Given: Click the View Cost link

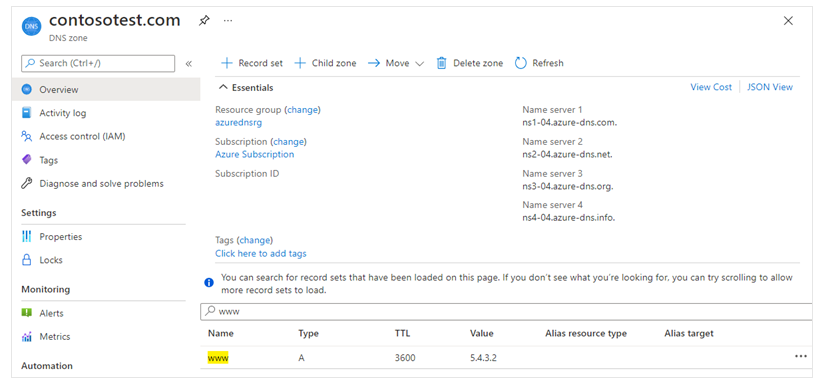Looking at the screenshot, I should (711, 87).
